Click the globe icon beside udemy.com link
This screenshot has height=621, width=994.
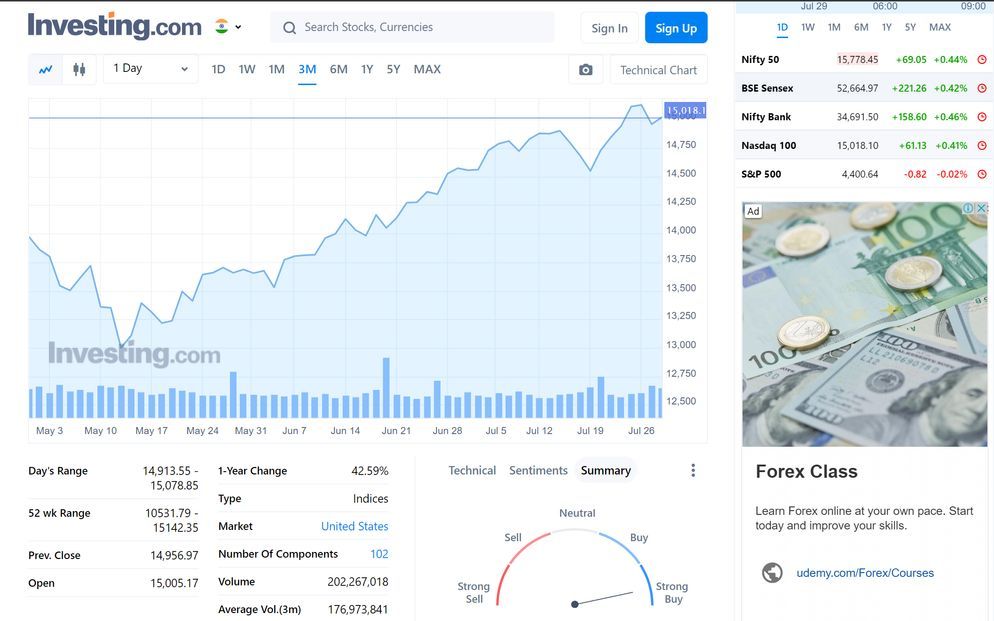click(x=772, y=573)
